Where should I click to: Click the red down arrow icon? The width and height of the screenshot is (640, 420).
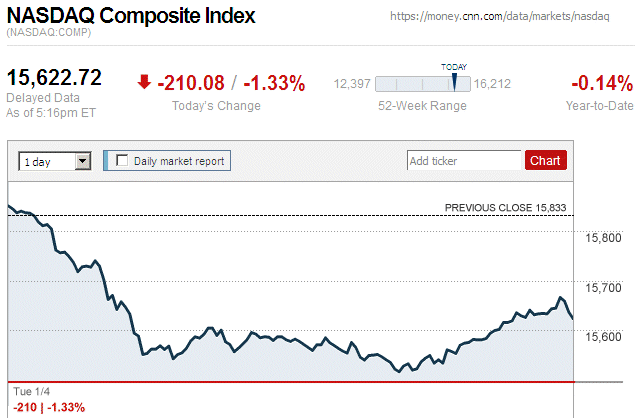click(x=145, y=83)
